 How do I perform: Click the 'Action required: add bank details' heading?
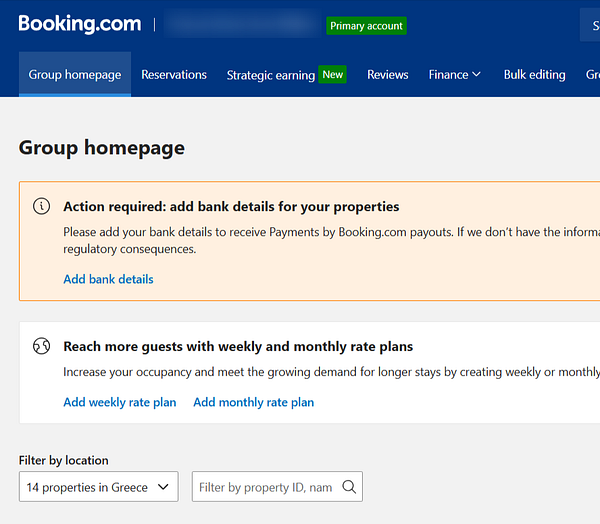(x=231, y=207)
